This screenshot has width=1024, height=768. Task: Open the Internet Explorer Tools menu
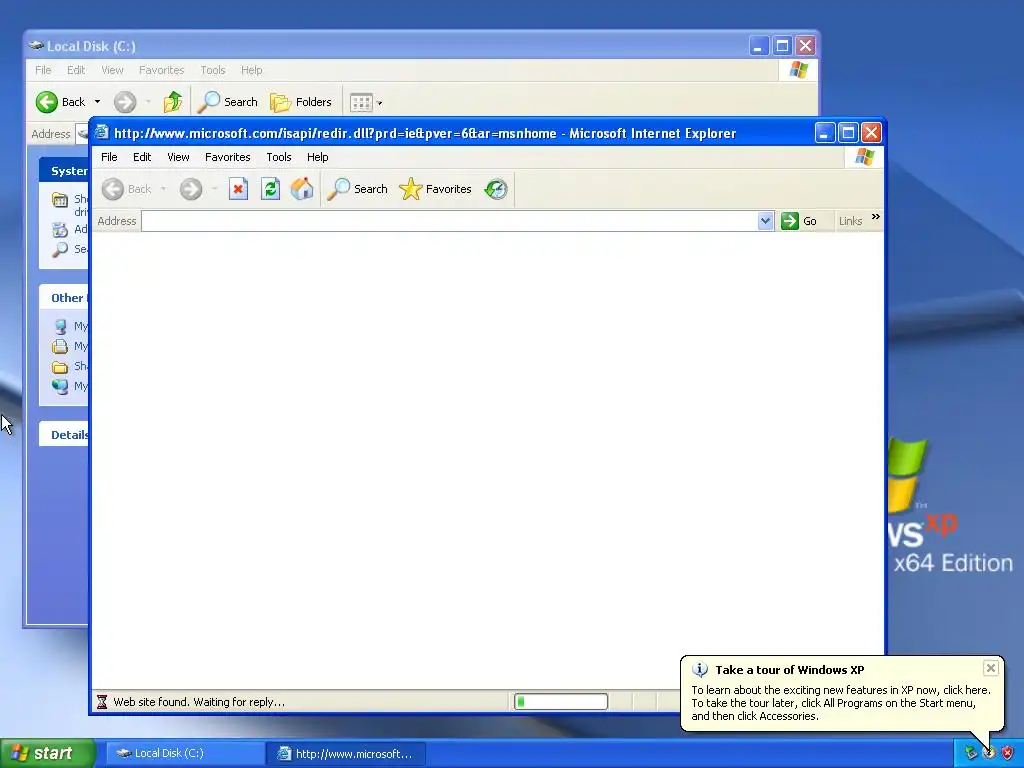point(279,157)
